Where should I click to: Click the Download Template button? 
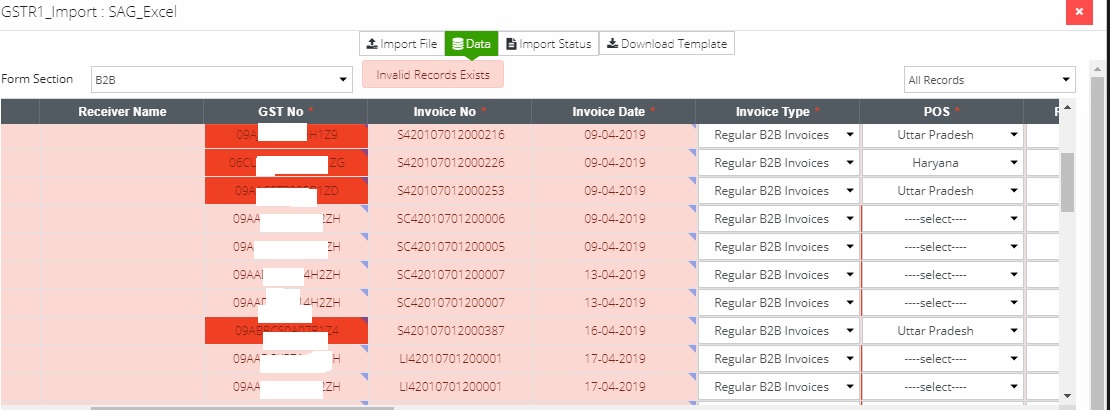pos(669,44)
